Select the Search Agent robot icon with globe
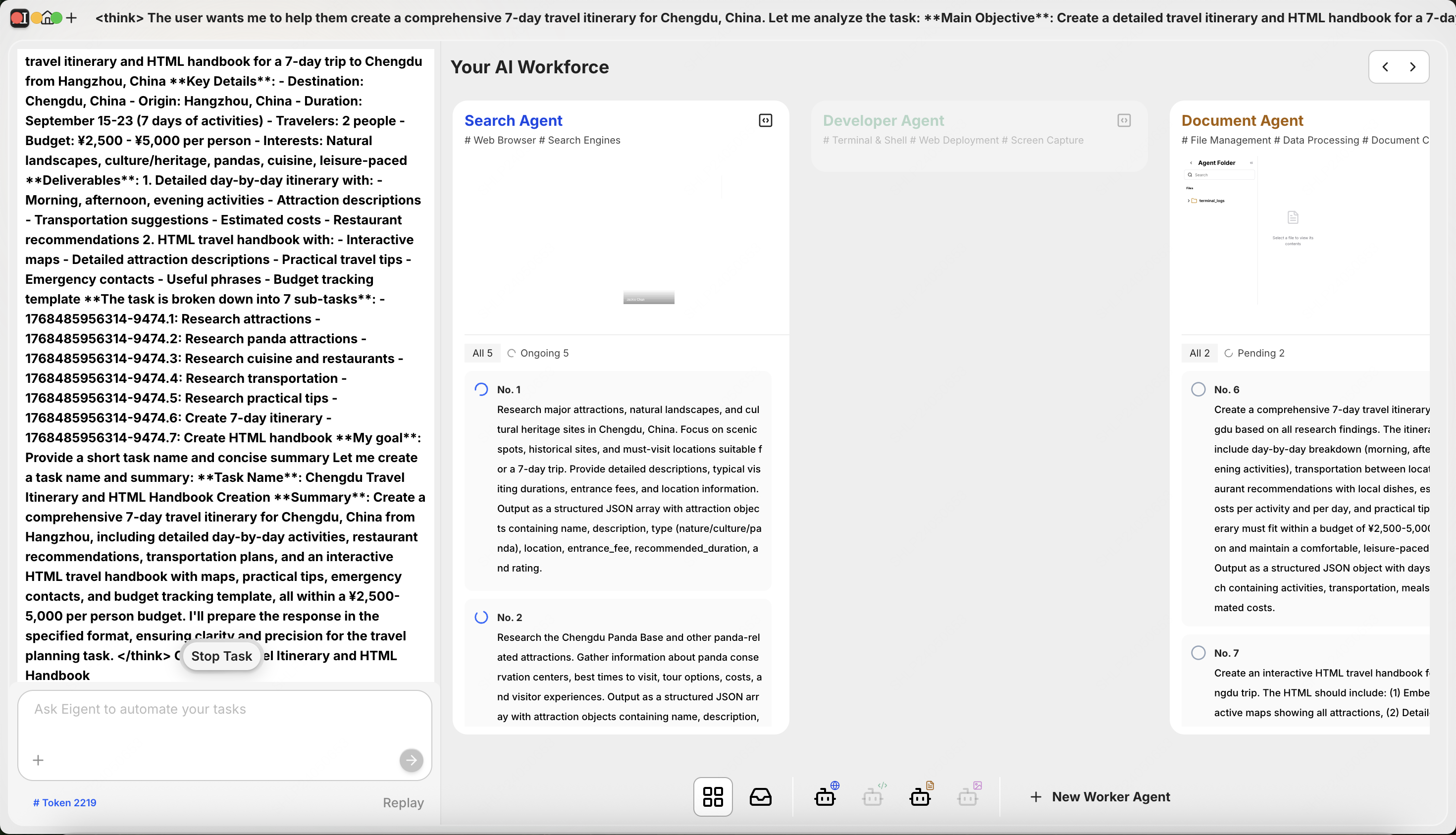Screen dimensions: 1456x835 point(825,796)
